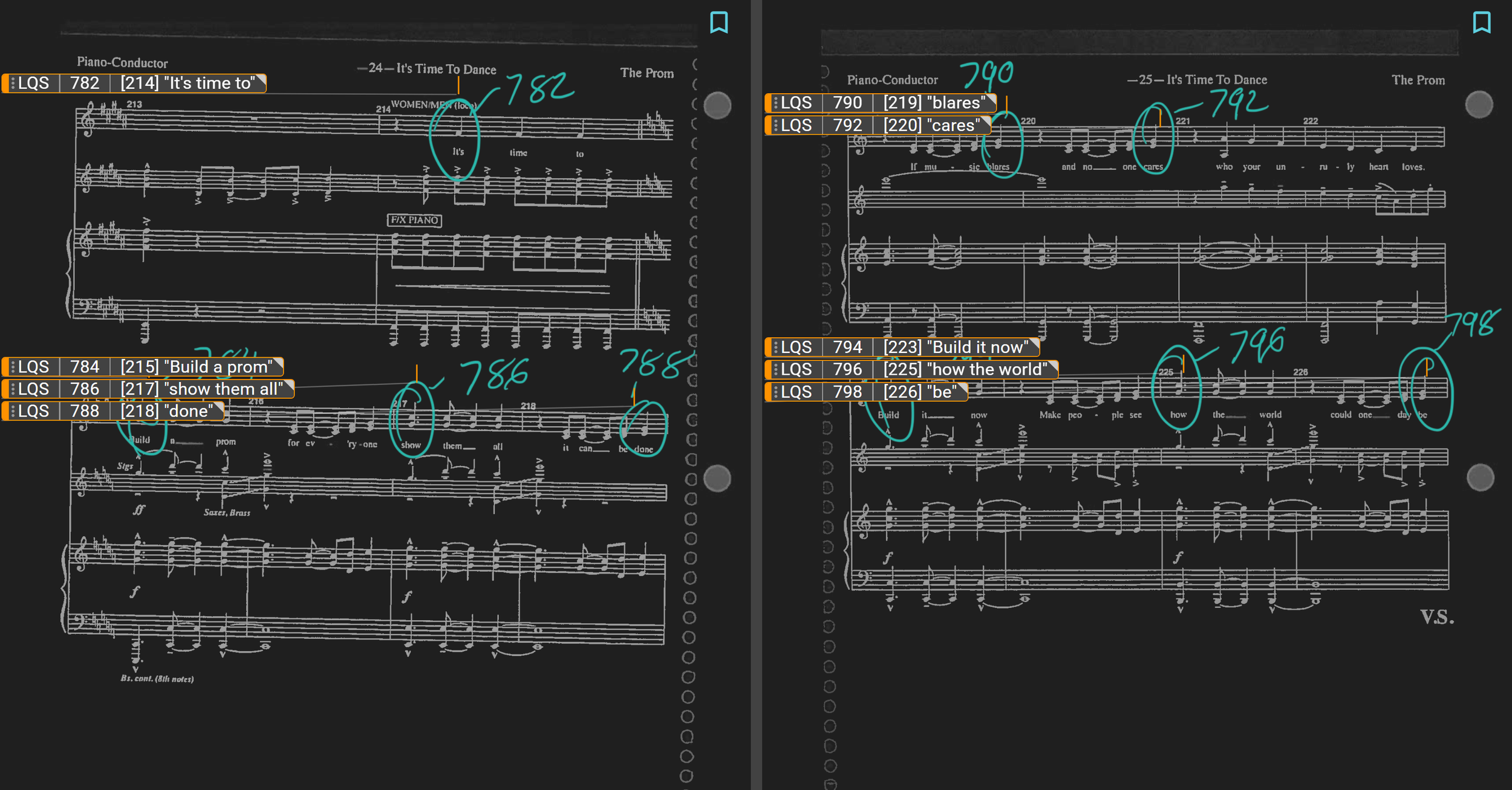The width and height of the screenshot is (1512, 790).
Task: Click the Piano-Conductor heading on page 24
Action: pos(122,62)
